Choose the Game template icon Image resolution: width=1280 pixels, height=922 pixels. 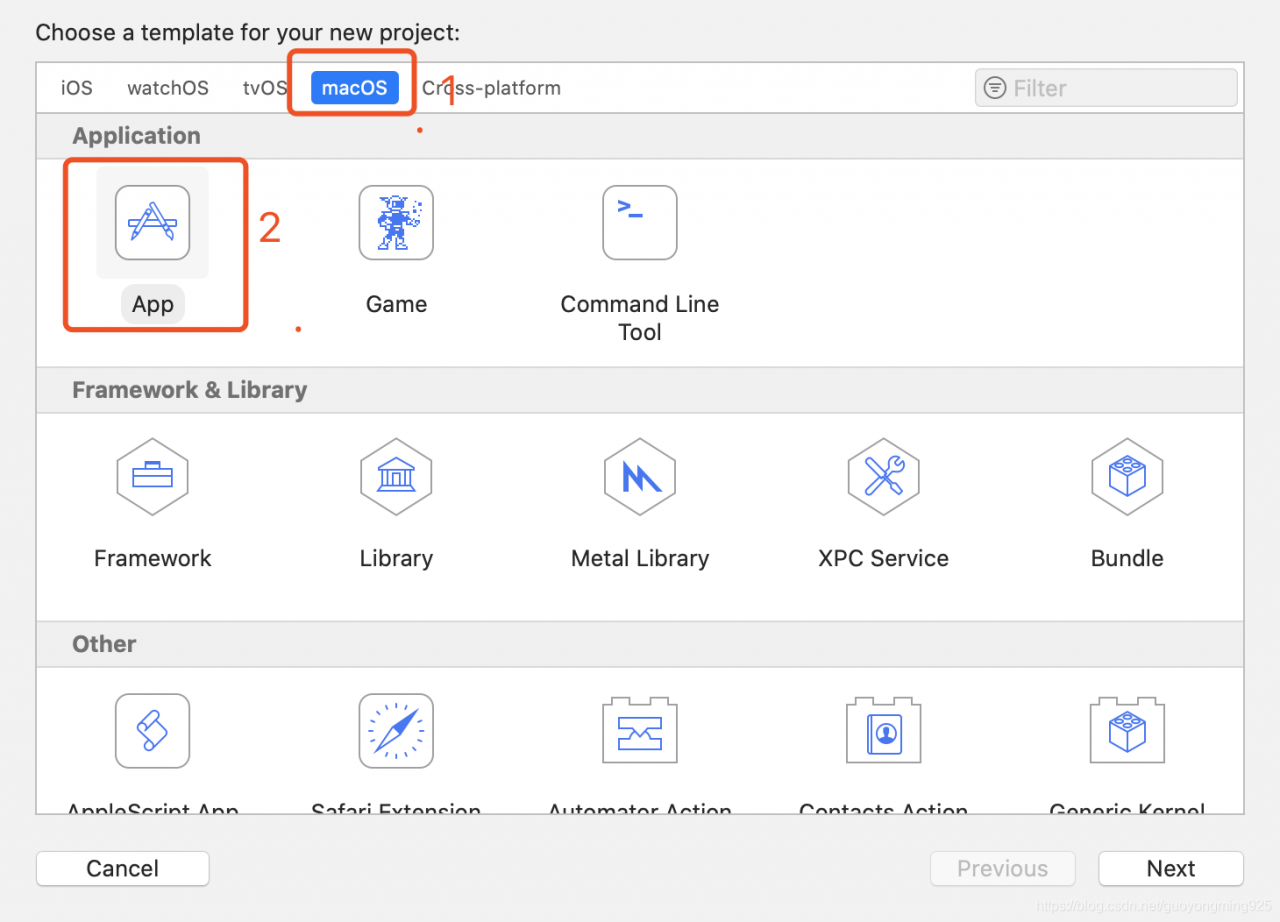(396, 223)
